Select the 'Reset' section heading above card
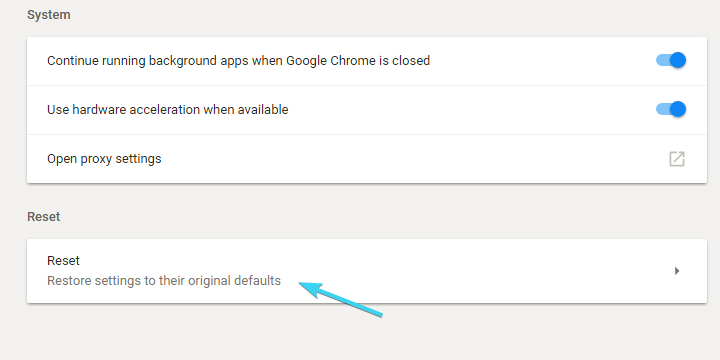This screenshot has width=720, height=360. point(44,216)
